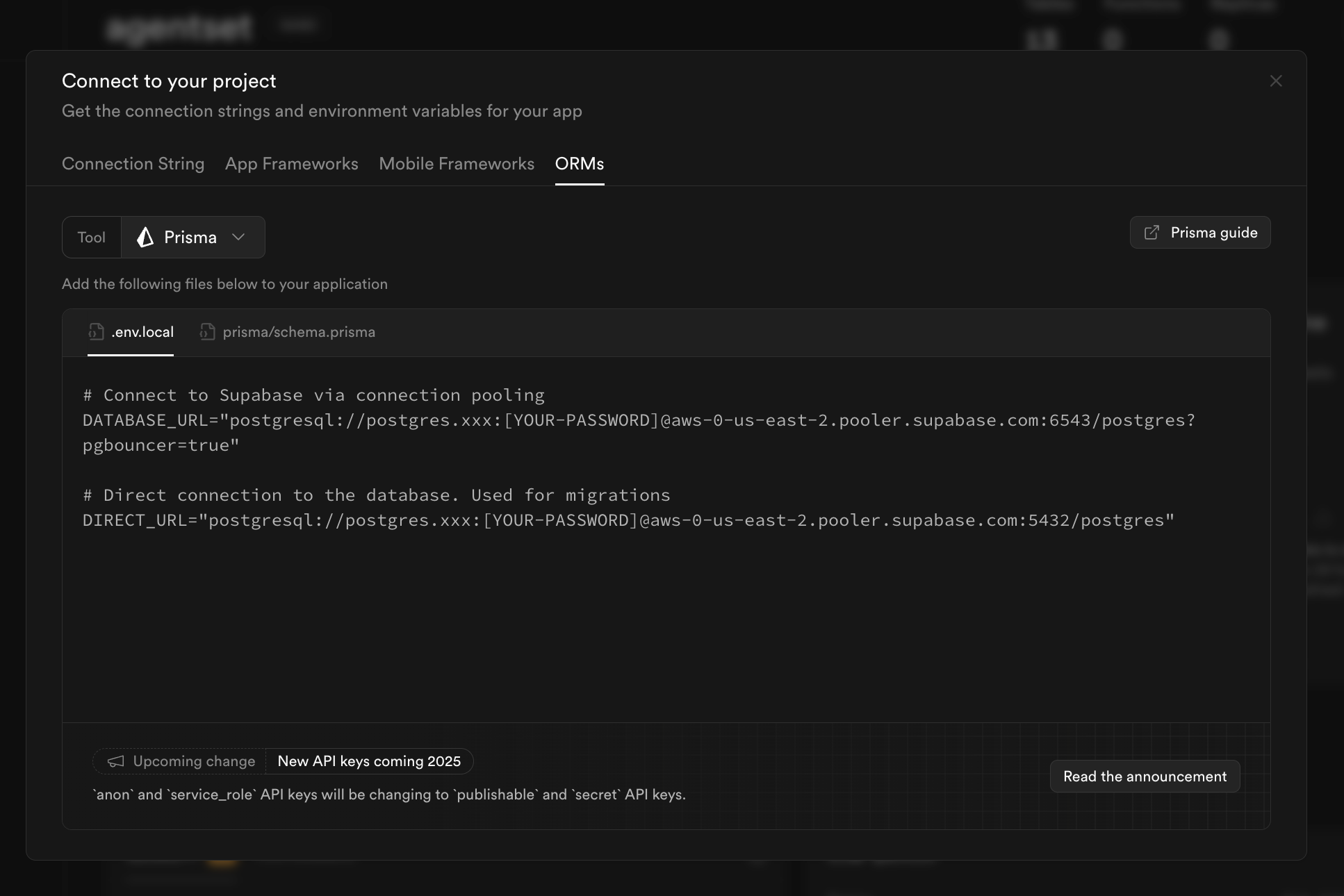Click the connection pooling comment line

click(x=313, y=395)
